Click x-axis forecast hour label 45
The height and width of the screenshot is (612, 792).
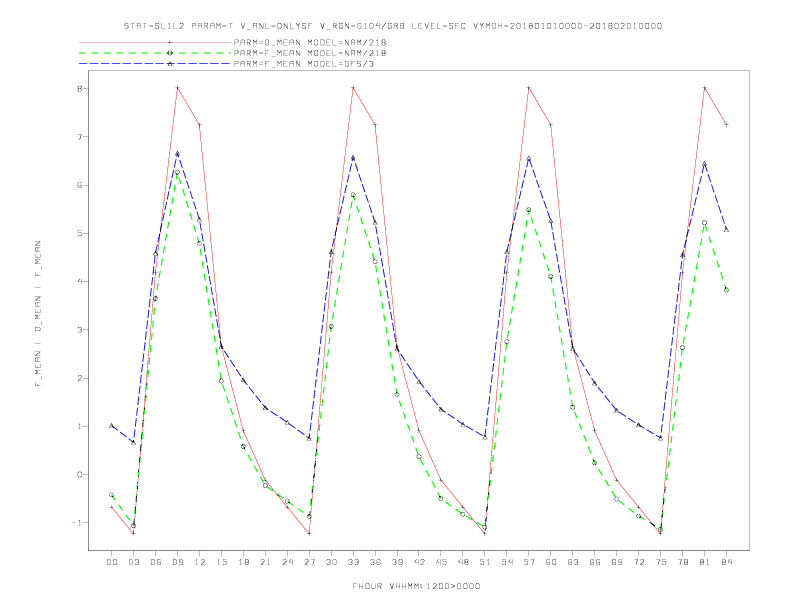click(441, 562)
